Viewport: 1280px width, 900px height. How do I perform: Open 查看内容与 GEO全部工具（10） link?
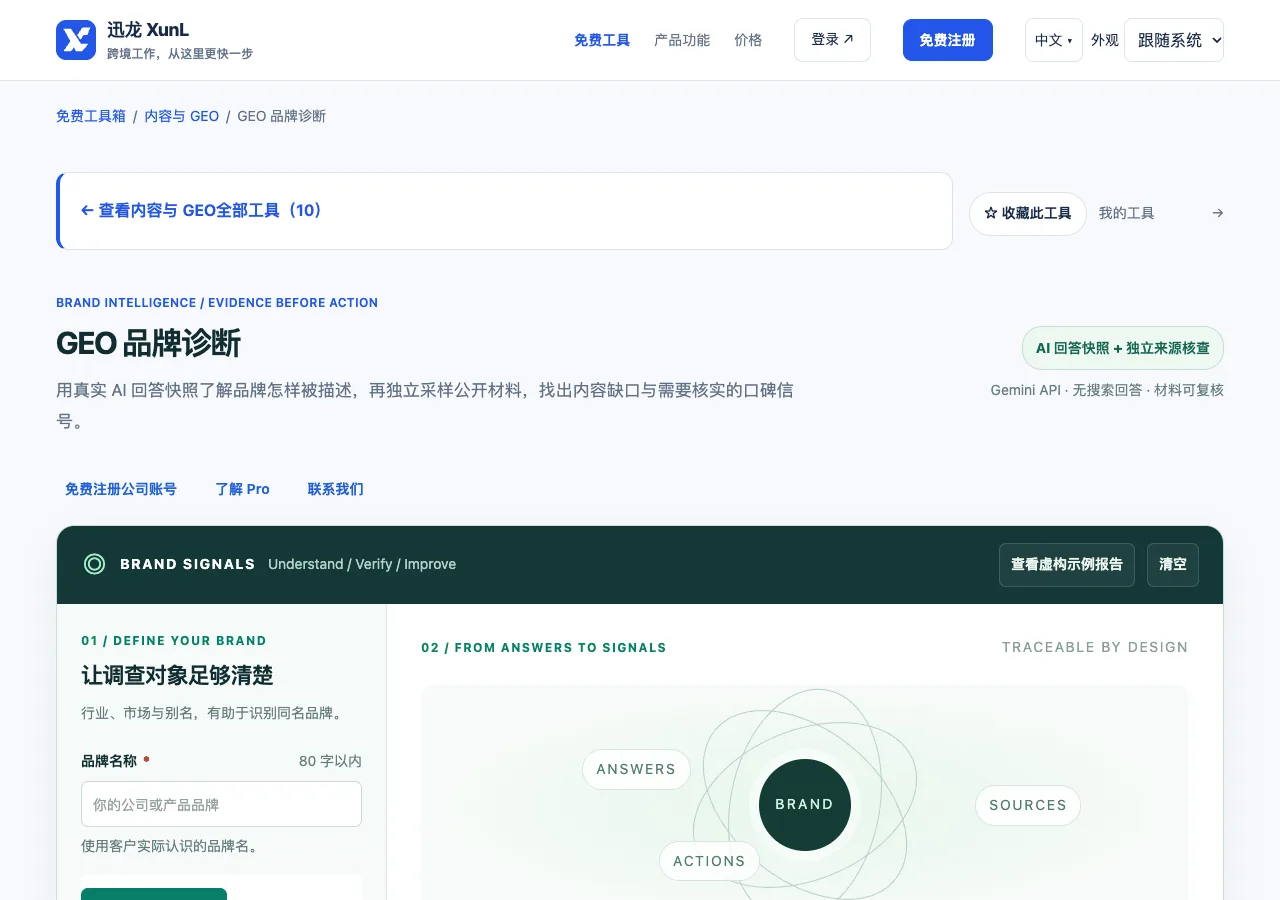(x=202, y=211)
